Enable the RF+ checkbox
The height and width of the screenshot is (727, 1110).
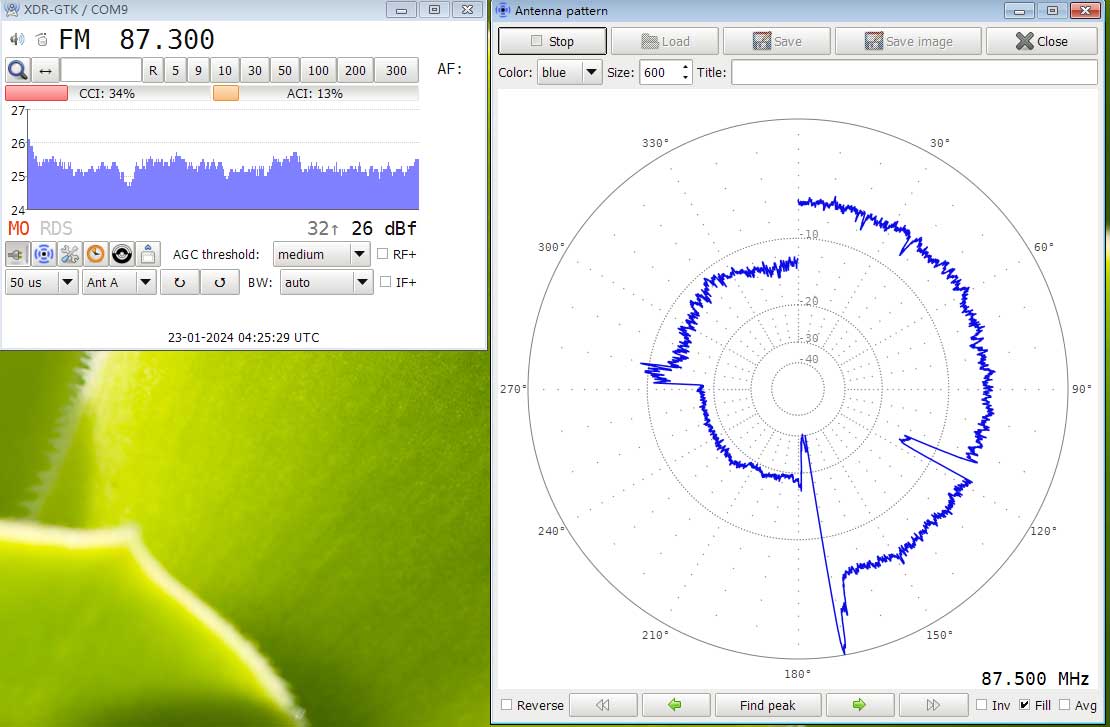pos(384,254)
